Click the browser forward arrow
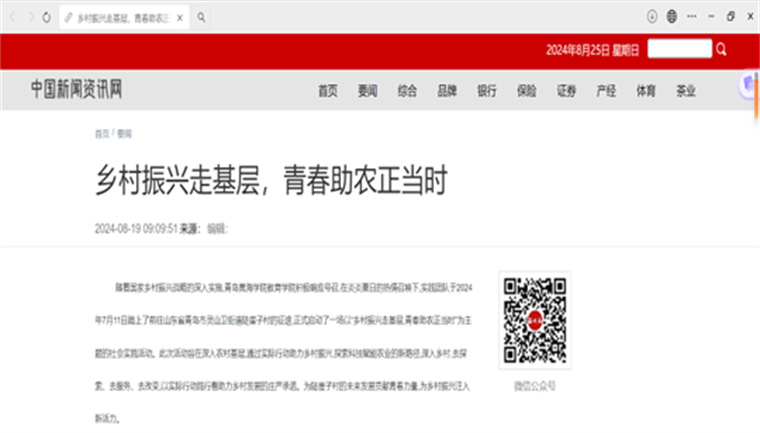This screenshot has height=433, width=760. click(x=29, y=17)
